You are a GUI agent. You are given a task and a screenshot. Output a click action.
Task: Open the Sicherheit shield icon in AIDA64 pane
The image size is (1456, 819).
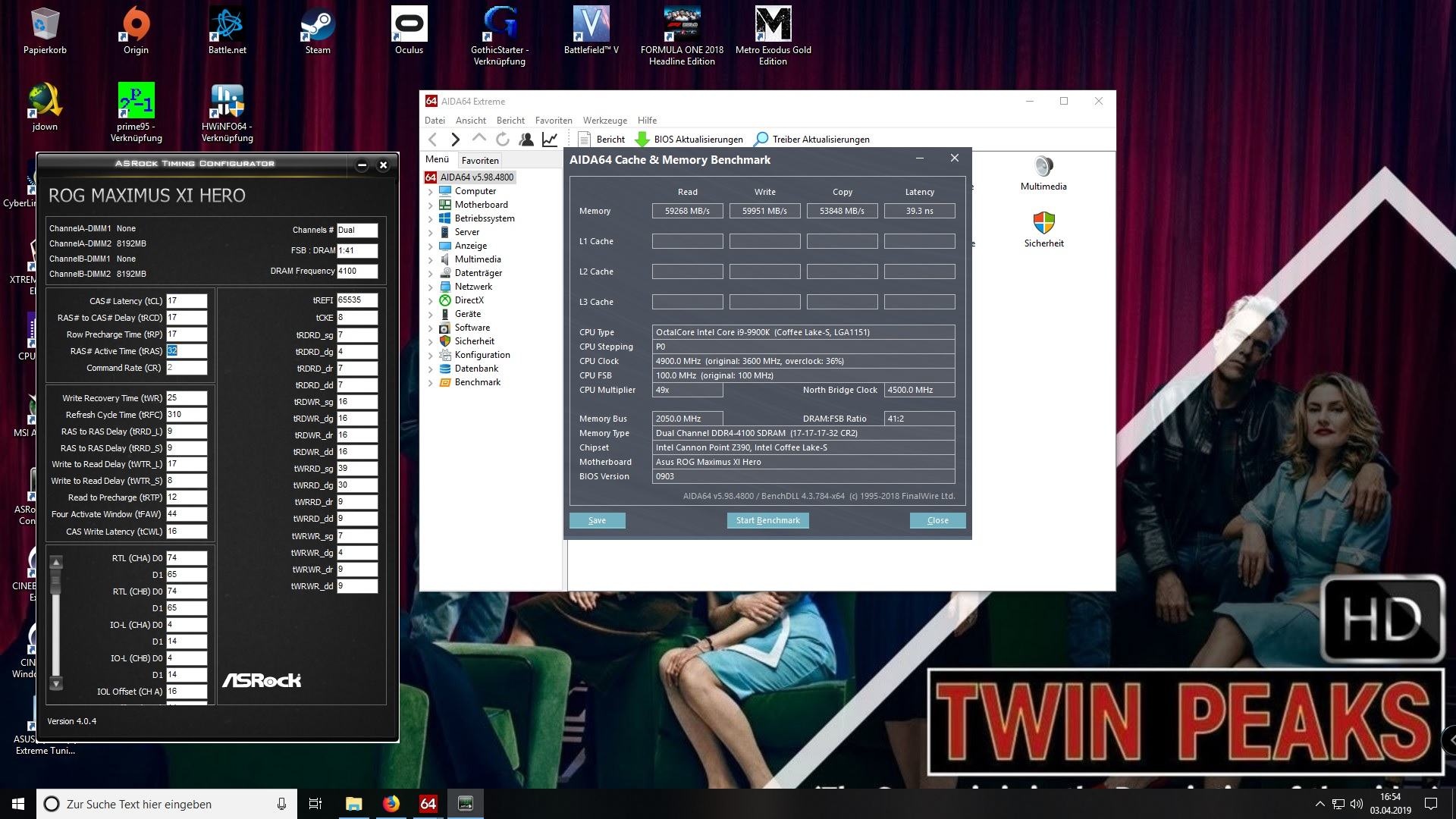(1043, 230)
